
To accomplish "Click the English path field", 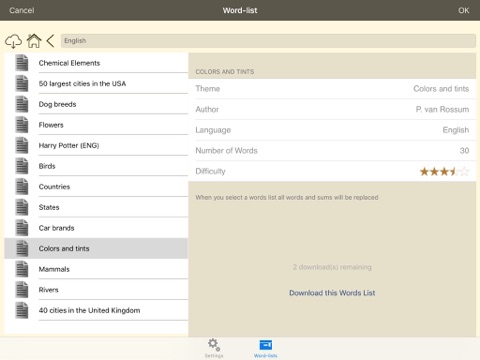I will 268,41.
